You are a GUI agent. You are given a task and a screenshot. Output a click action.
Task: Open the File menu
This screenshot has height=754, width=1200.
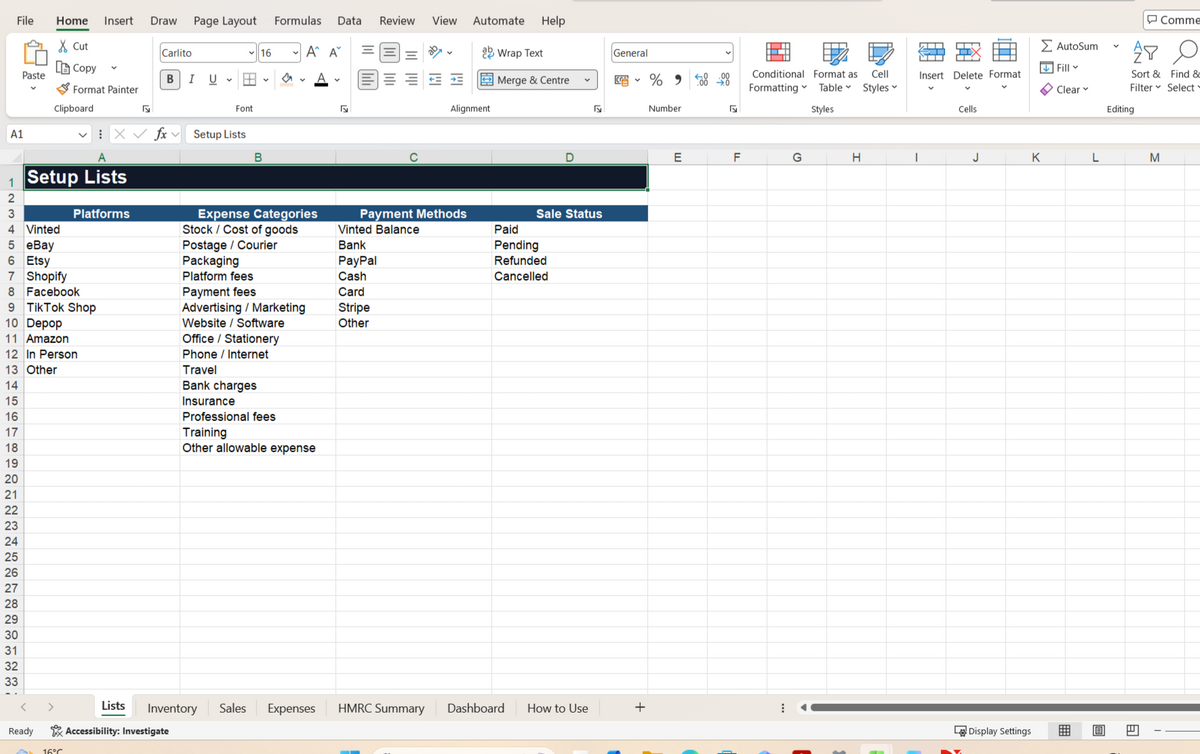pos(25,20)
